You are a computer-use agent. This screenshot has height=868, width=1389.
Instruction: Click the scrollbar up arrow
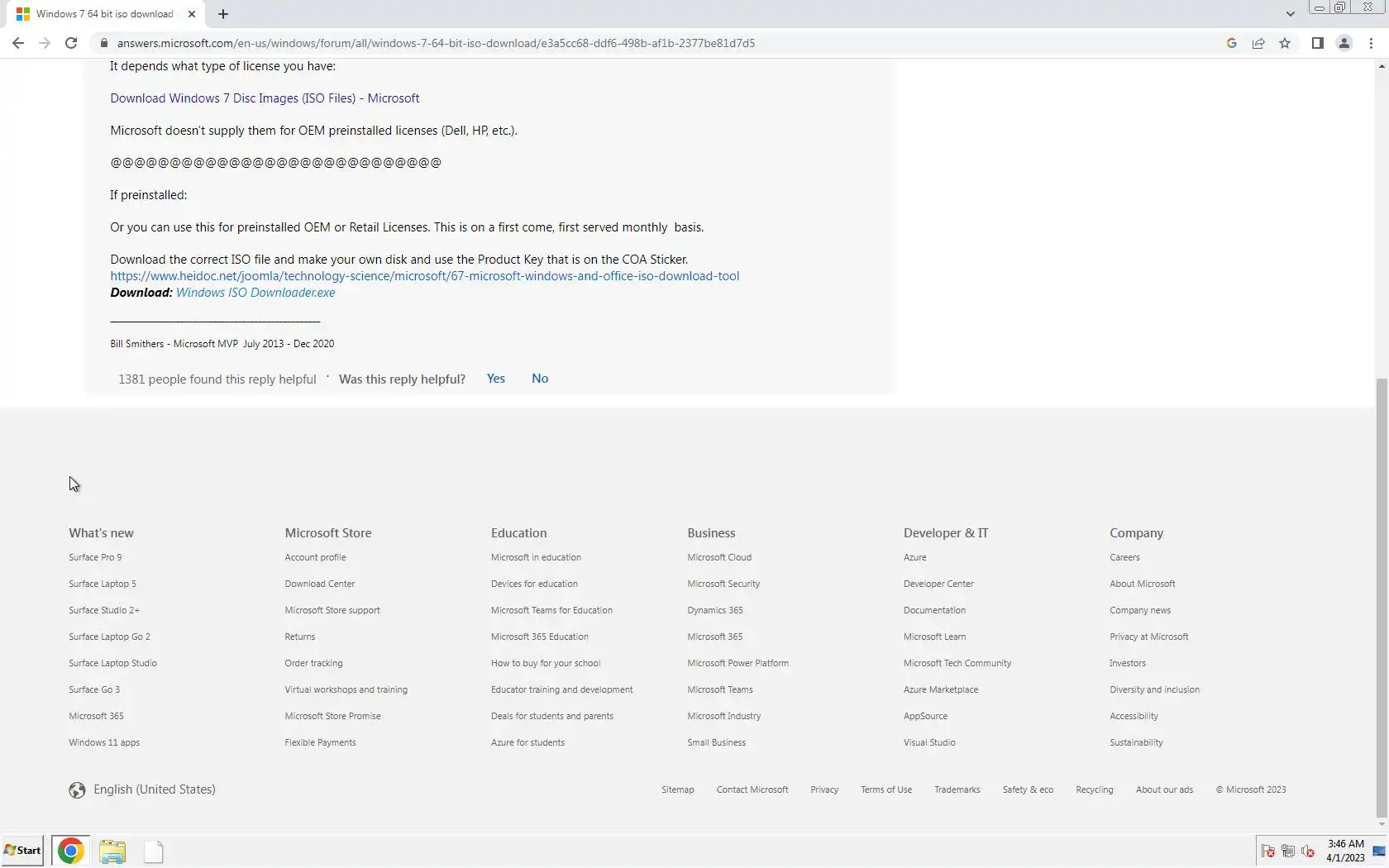point(1382,66)
